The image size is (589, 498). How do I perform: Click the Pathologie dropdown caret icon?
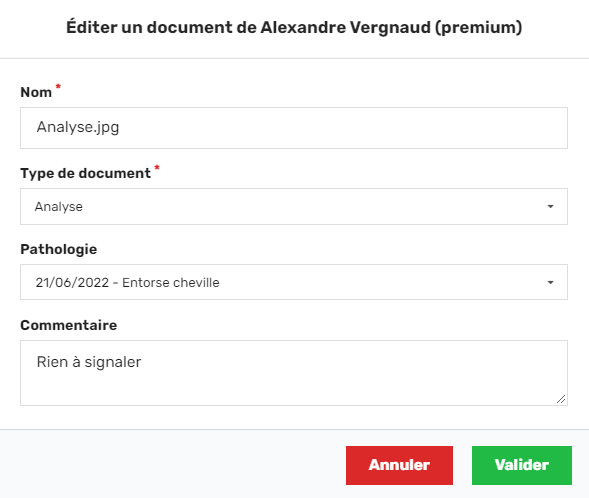(550, 282)
